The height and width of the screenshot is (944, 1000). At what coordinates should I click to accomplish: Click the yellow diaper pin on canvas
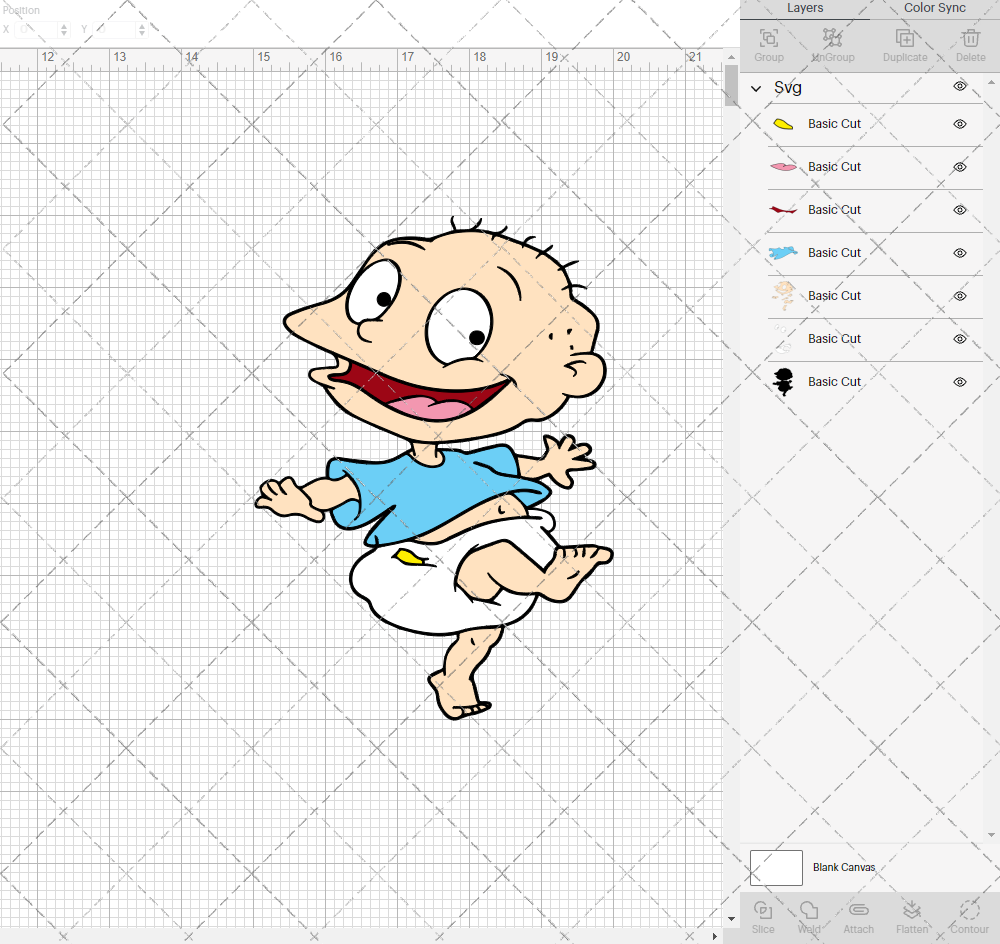click(408, 557)
